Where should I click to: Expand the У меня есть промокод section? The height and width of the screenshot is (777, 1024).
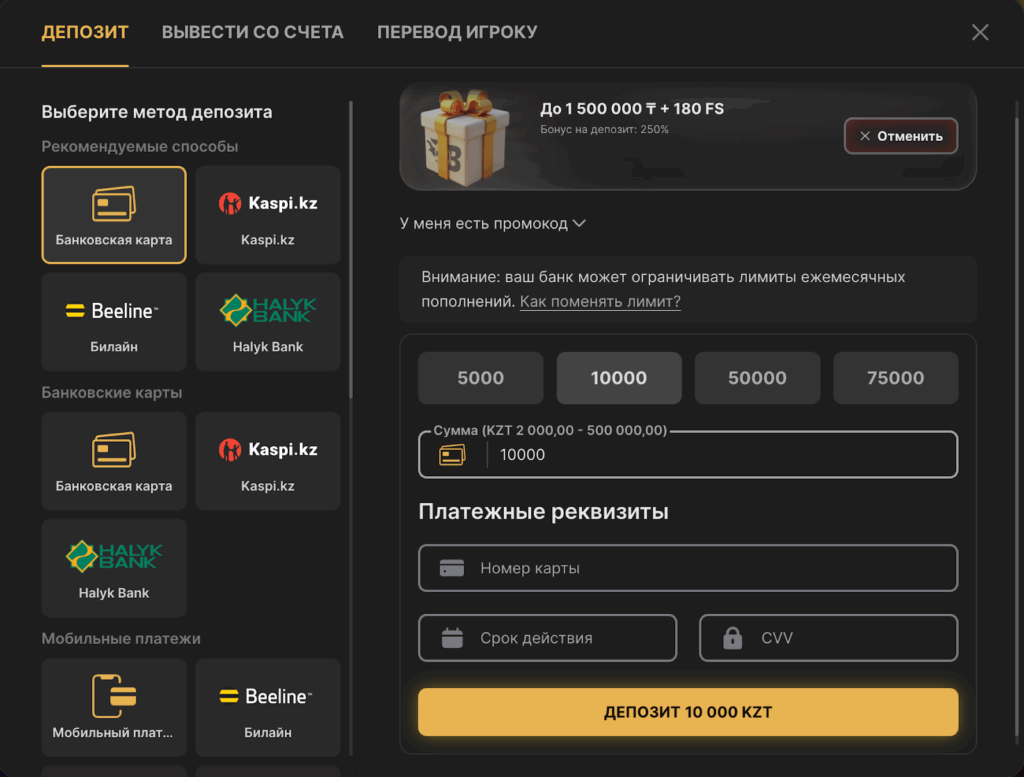pos(492,224)
